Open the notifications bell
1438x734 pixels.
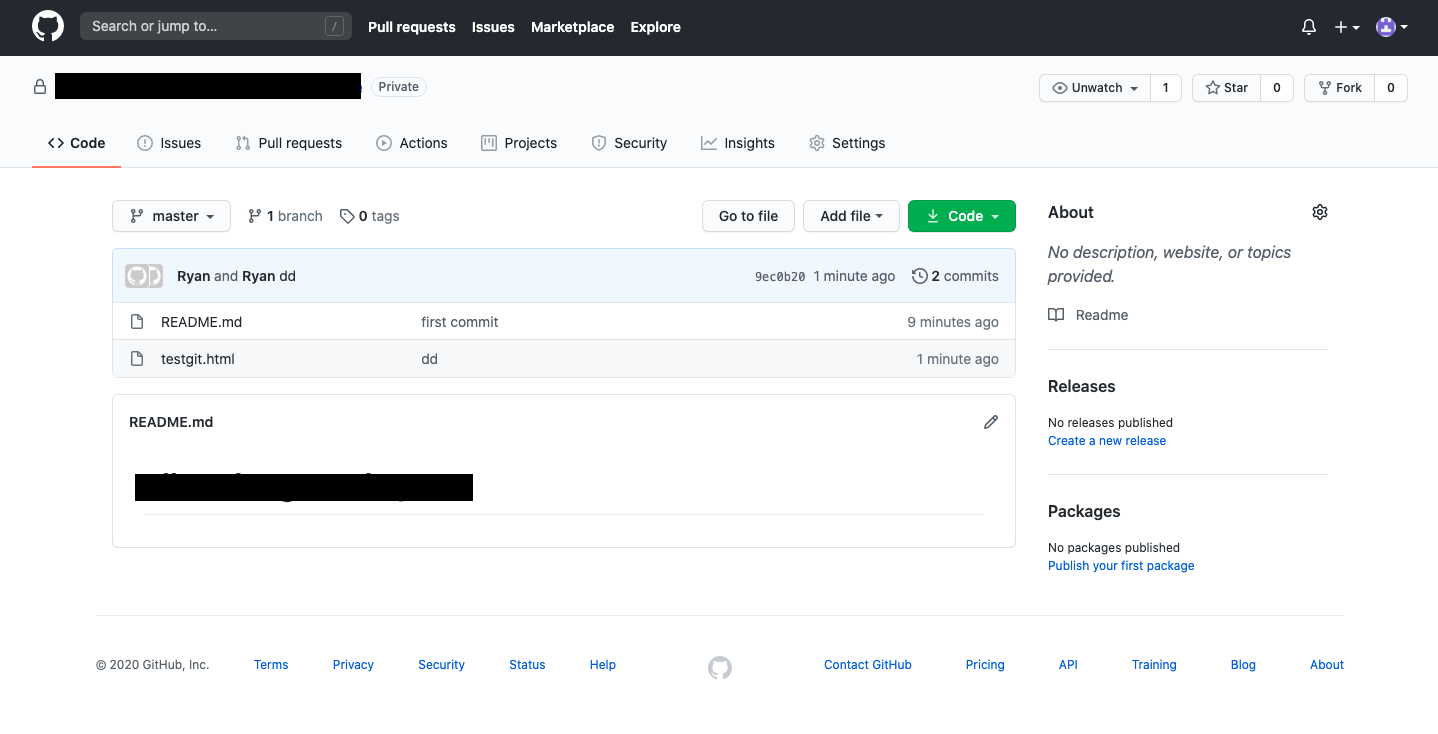[x=1309, y=28]
